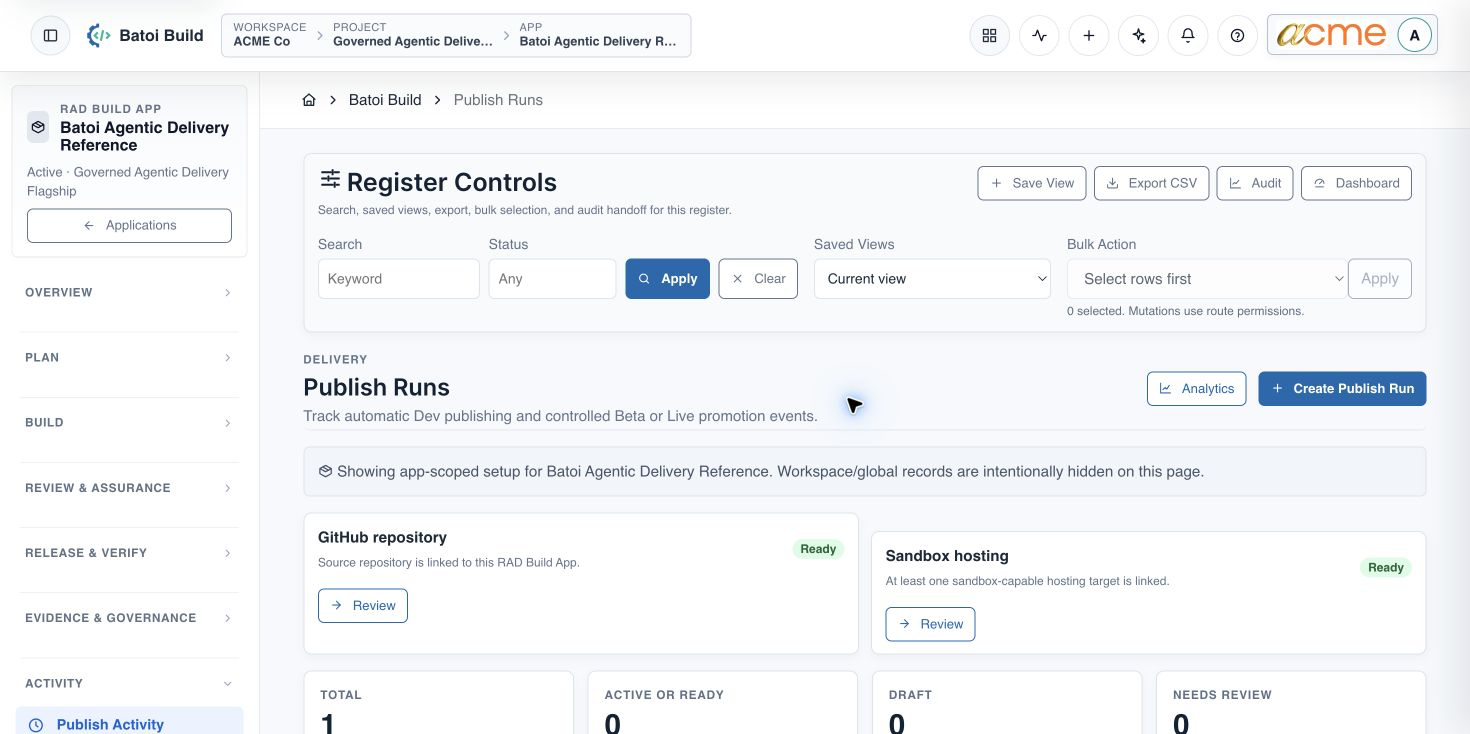Screen dimensions: 1470x734
Task: Open the Saved Views dropdown
Action: pos(932,279)
